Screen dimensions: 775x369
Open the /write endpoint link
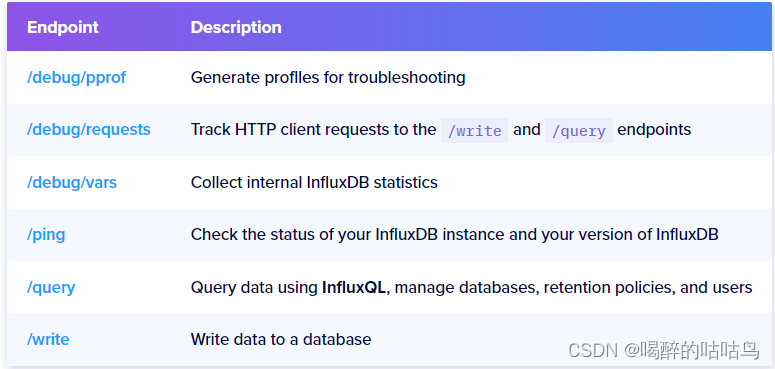(48, 339)
